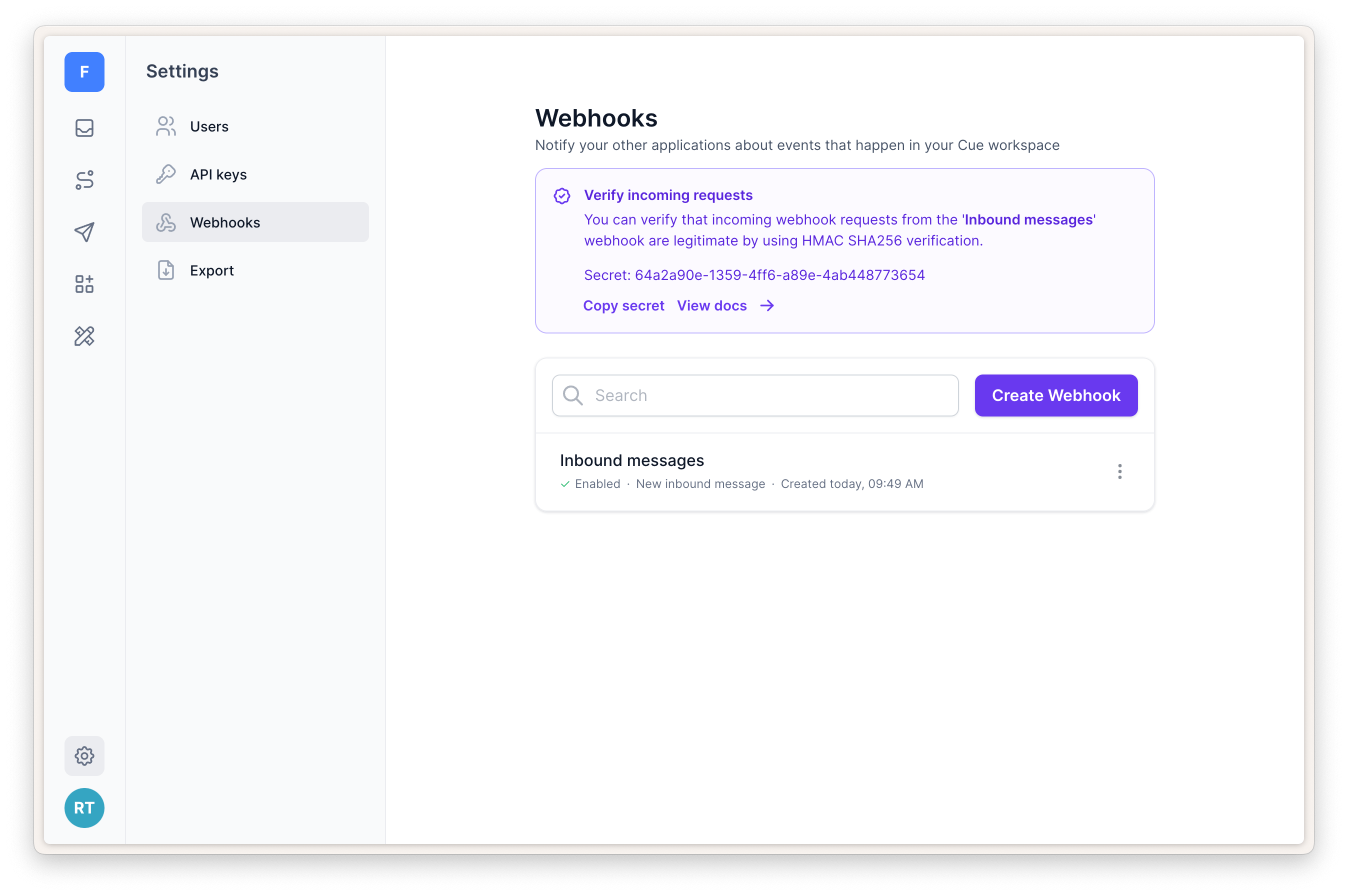Open the Inbound messages three-dot menu

pyautogui.click(x=1119, y=471)
